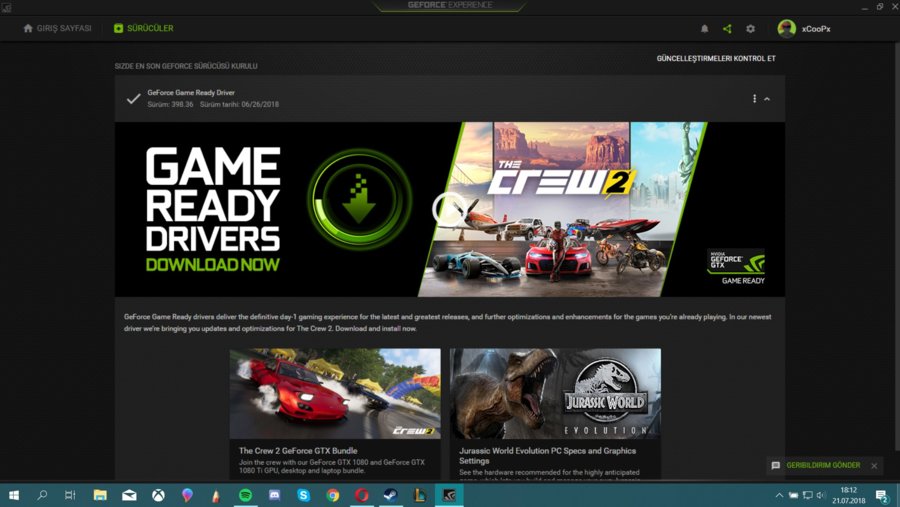Open the settings gear
This screenshot has width=900, height=507.
pos(750,29)
